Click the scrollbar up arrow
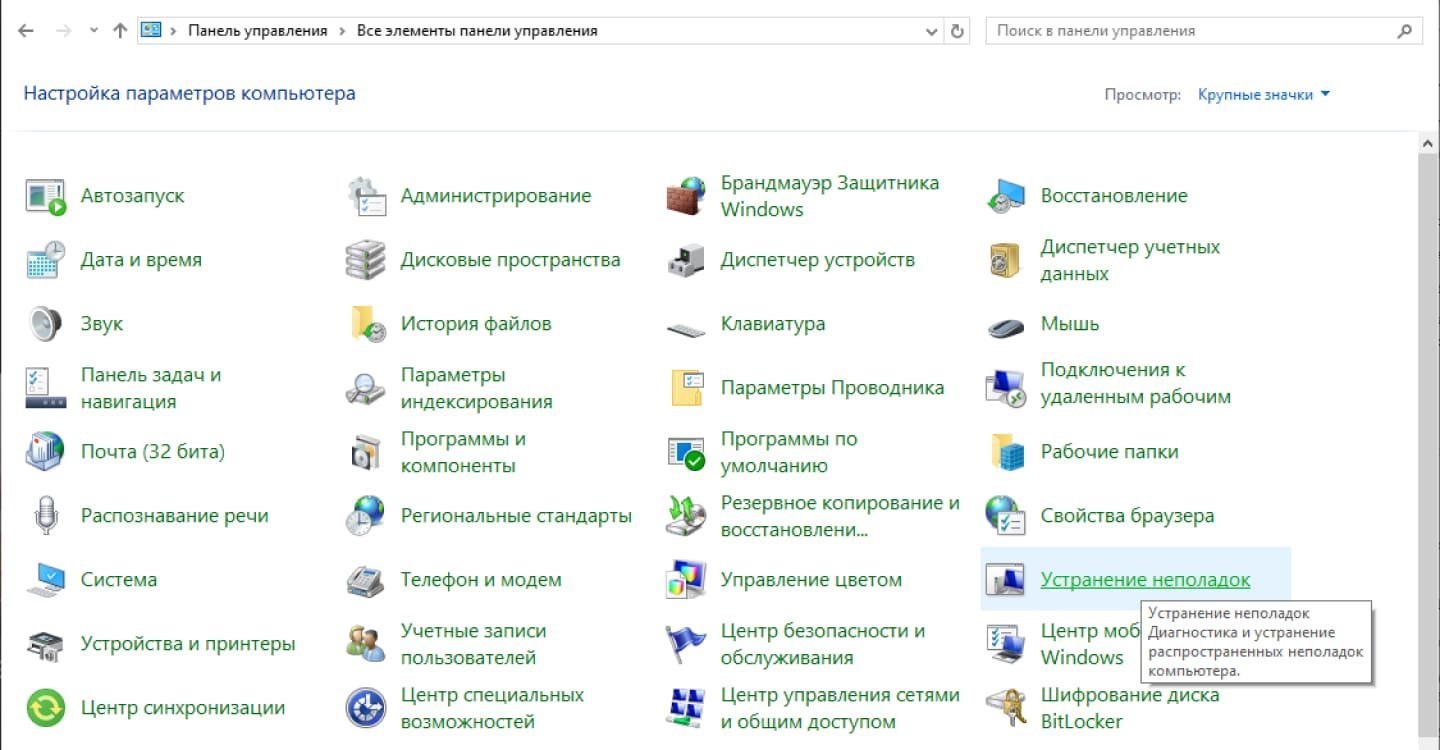The height and width of the screenshot is (750, 1440). pyautogui.click(x=1427, y=144)
